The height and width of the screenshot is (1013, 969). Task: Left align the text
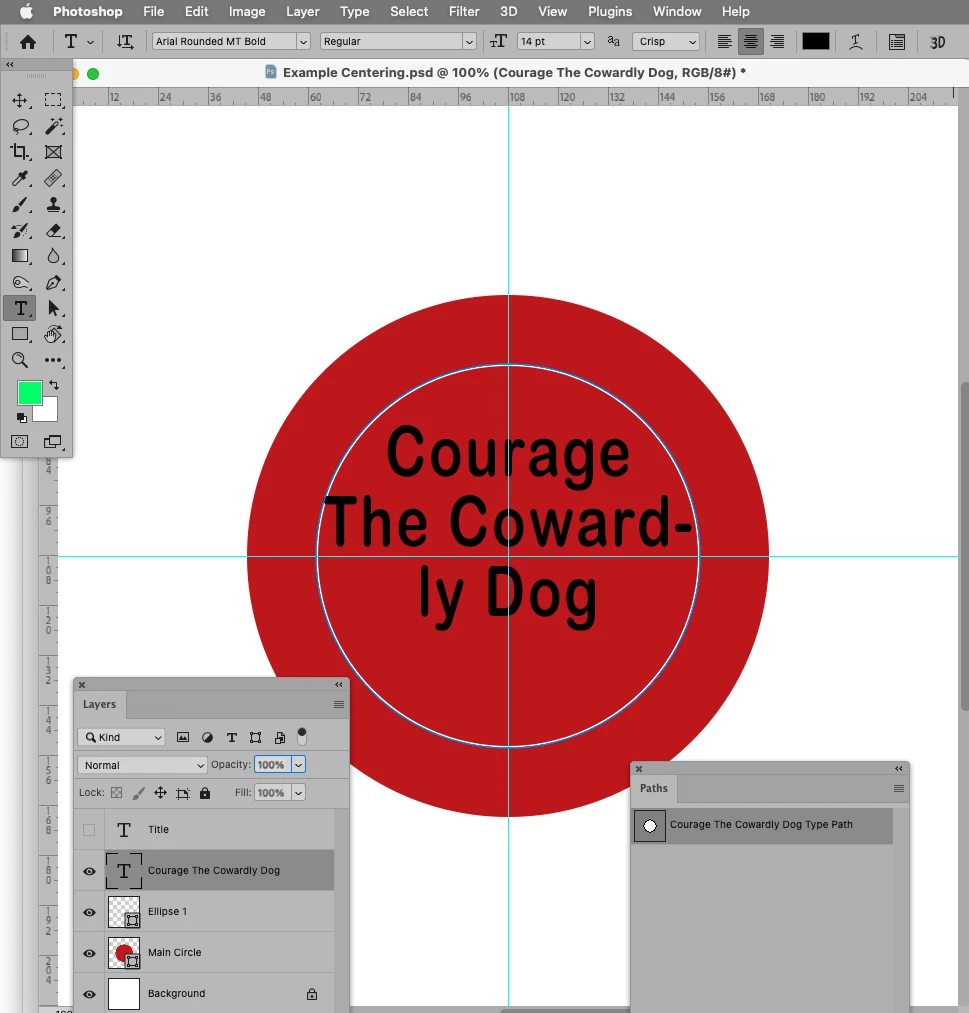click(724, 42)
